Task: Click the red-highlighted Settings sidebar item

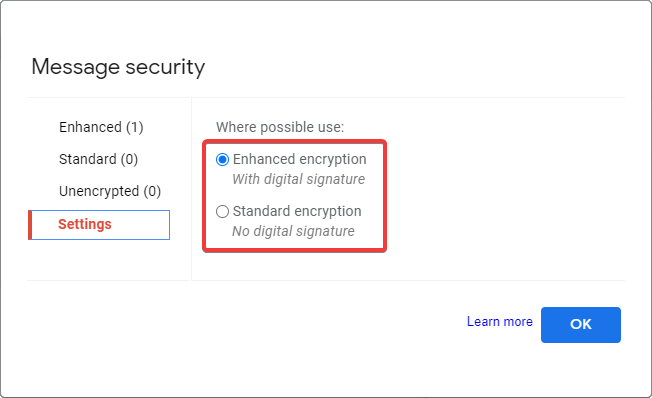Action: pos(99,225)
